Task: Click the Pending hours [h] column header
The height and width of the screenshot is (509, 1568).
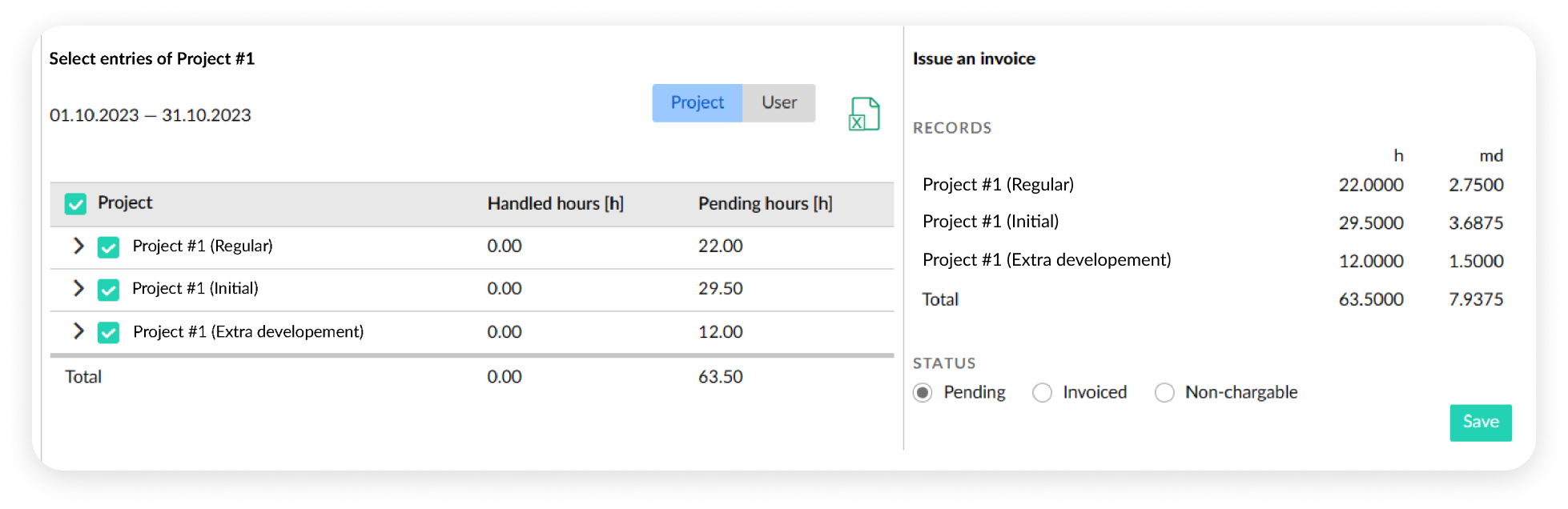Action: click(x=765, y=204)
